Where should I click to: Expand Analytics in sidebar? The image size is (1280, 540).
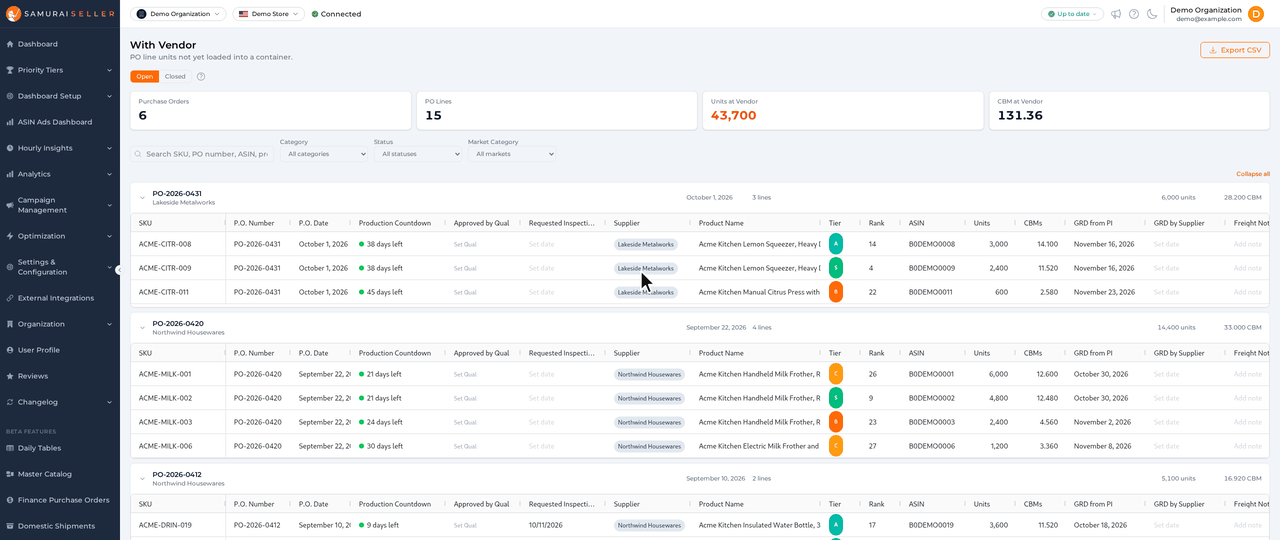tap(60, 174)
